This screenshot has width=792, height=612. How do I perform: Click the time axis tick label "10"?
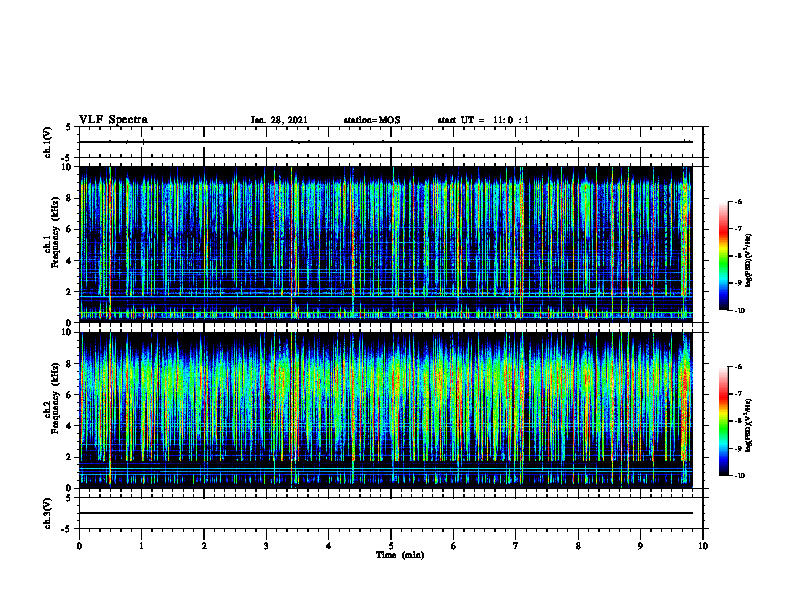(703, 546)
